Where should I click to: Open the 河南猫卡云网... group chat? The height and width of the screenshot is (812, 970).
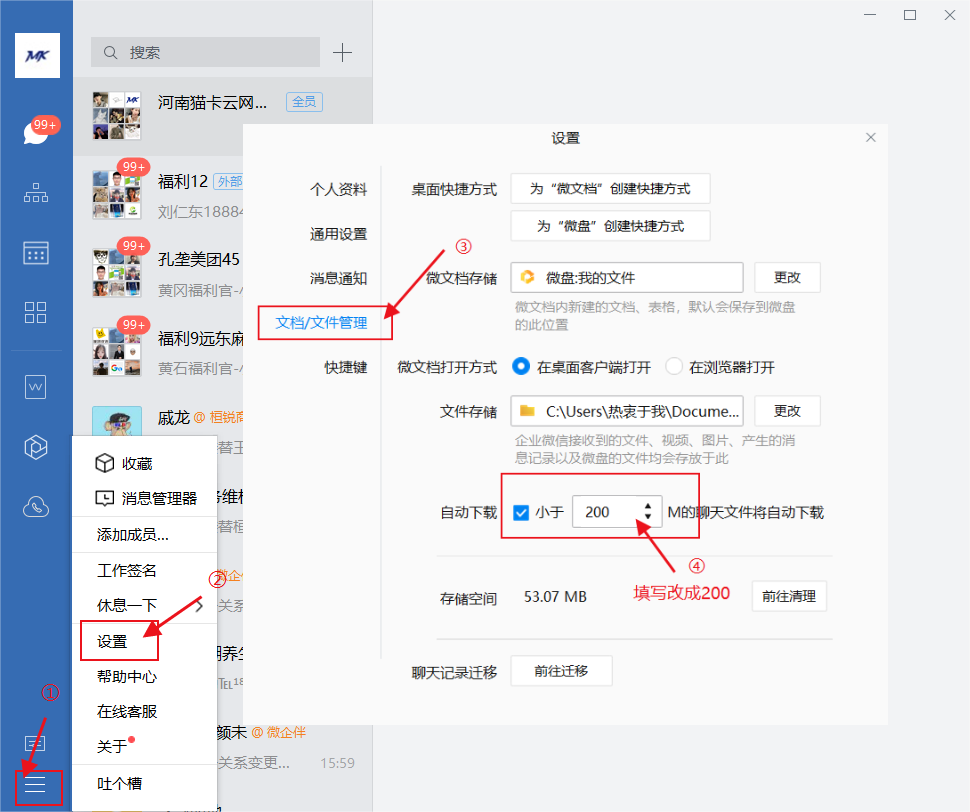[x=223, y=116]
